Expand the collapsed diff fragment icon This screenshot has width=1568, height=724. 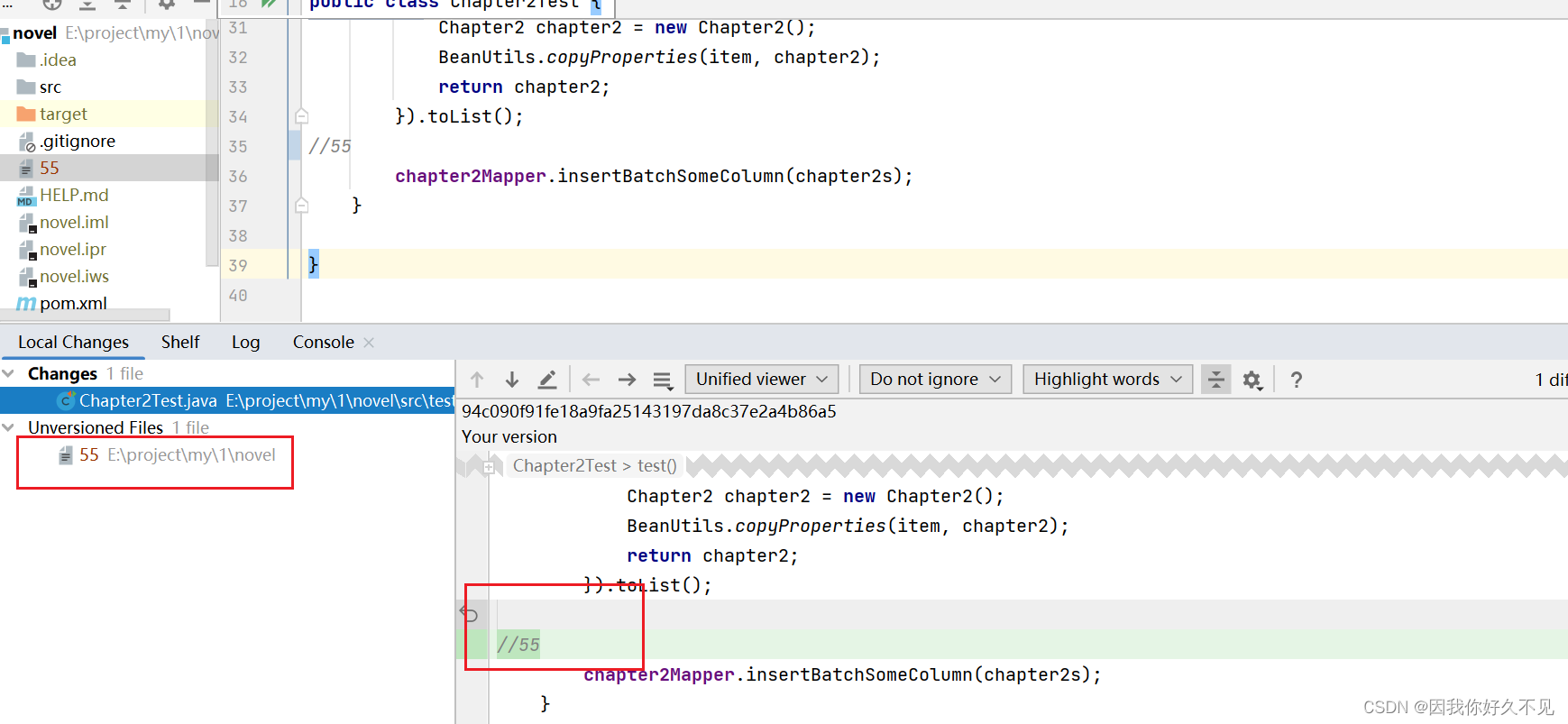click(489, 467)
